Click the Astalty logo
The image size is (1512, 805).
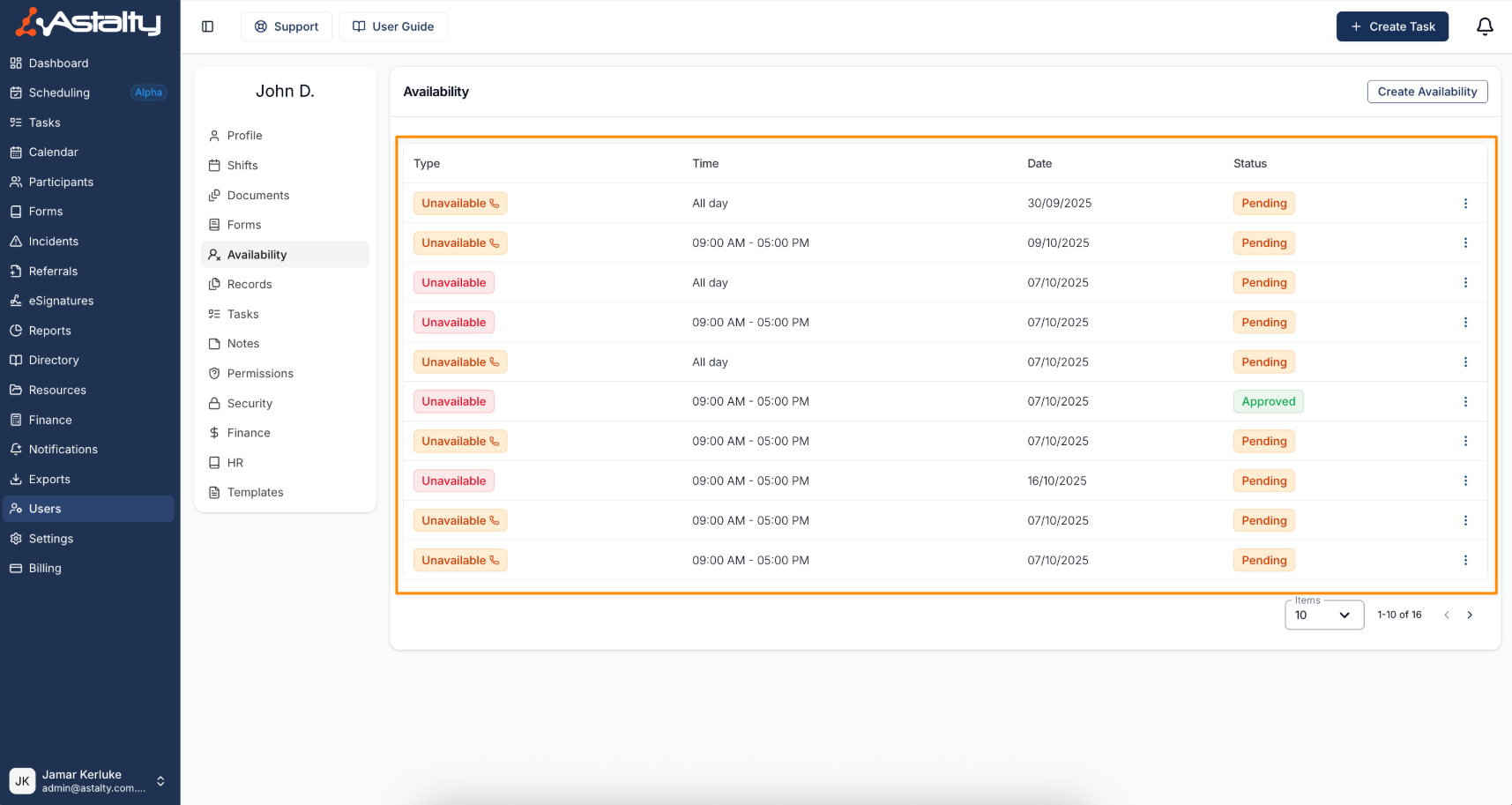click(88, 22)
